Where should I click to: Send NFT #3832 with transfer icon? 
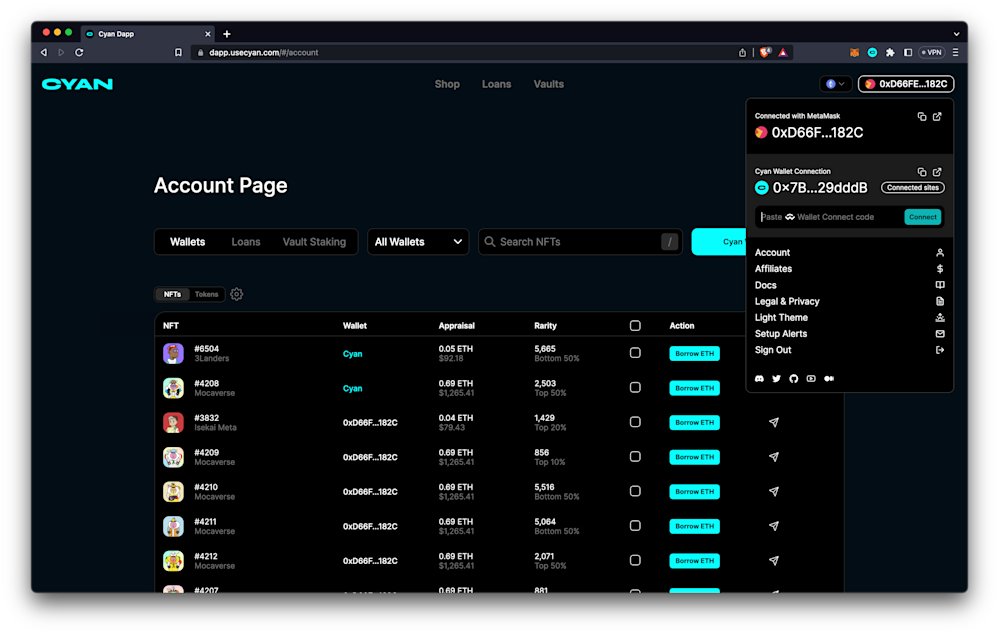[773, 422]
